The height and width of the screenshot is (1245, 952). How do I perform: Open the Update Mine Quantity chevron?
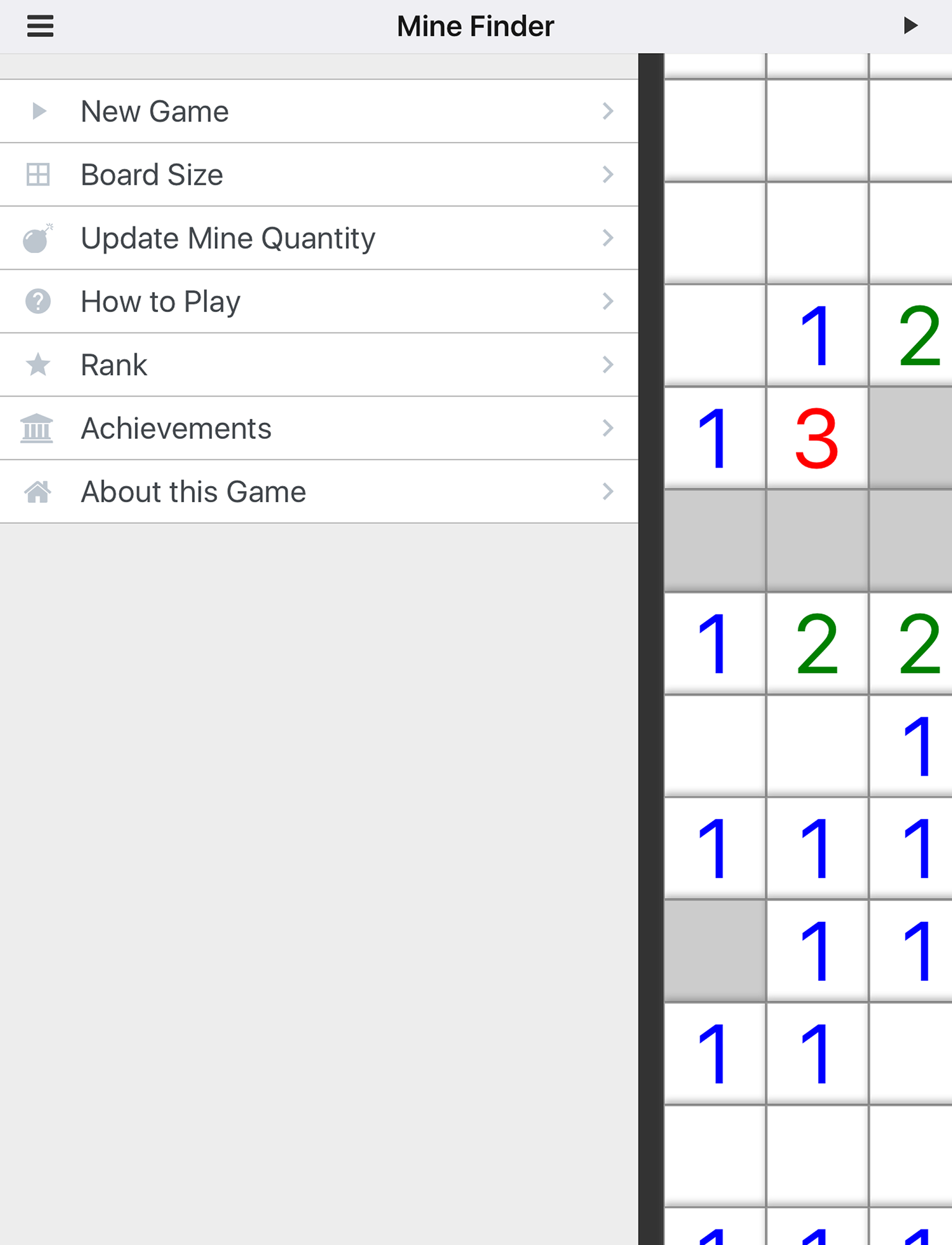pyautogui.click(x=608, y=238)
